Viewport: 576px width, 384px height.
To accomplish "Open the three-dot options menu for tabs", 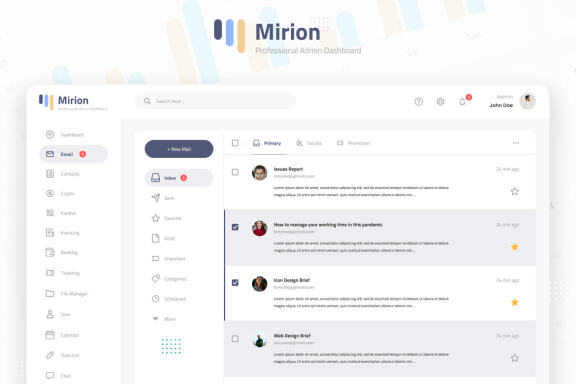I will click(516, 143).
